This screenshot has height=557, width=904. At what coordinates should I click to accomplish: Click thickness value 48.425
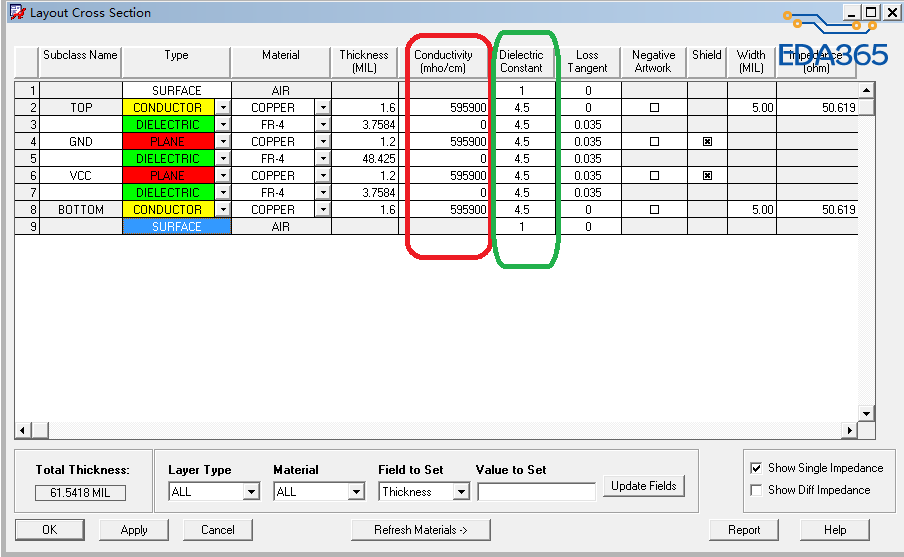pos(365,159)
